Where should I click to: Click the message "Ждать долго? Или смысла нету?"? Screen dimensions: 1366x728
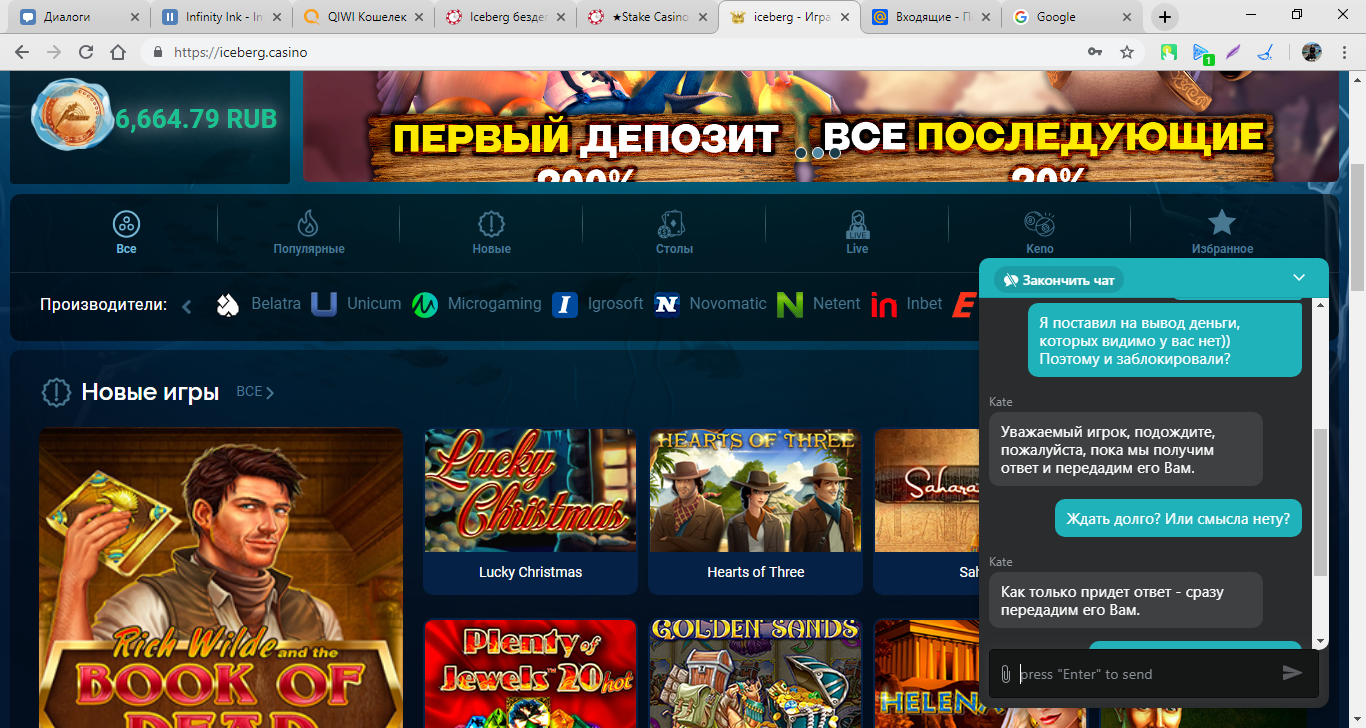point(1178,519)
